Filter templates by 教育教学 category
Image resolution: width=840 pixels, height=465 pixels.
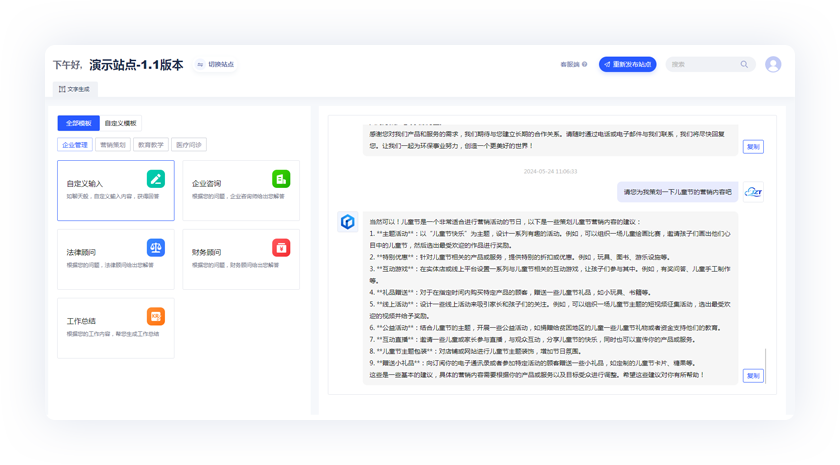(151, 145)
